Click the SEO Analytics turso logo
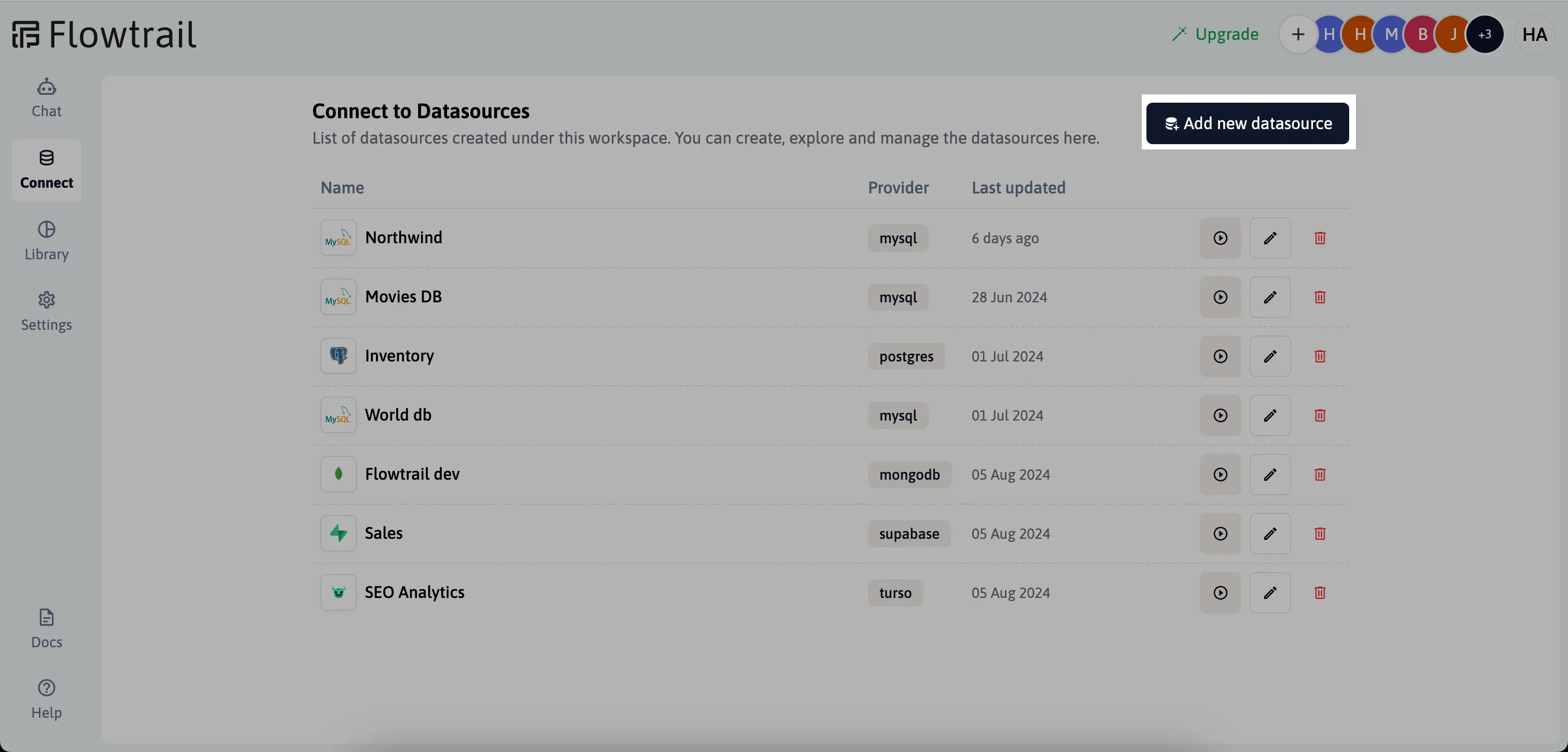This screenshot has height=752, width=1568. coord(339,592)
